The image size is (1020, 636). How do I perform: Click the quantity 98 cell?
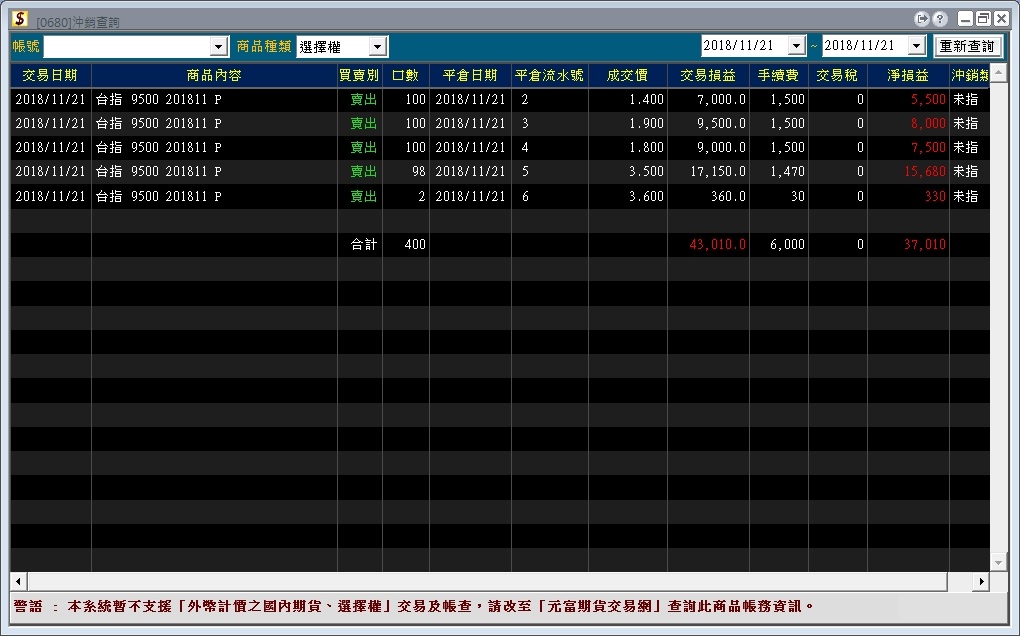[405, 172]
